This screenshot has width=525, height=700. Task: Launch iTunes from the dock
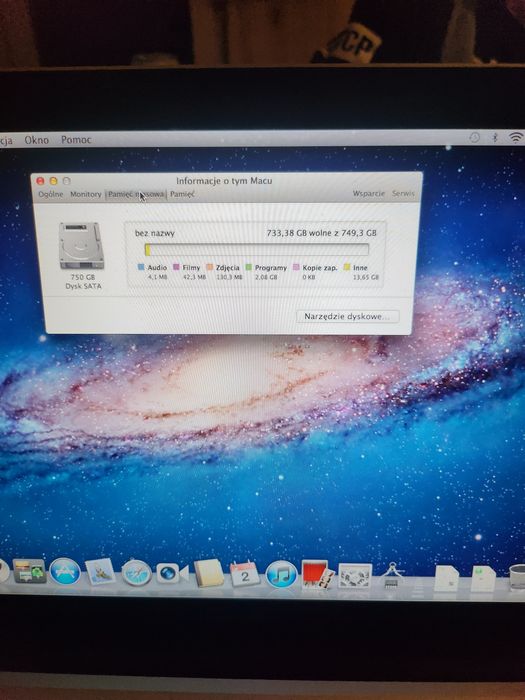click(281, 574)
